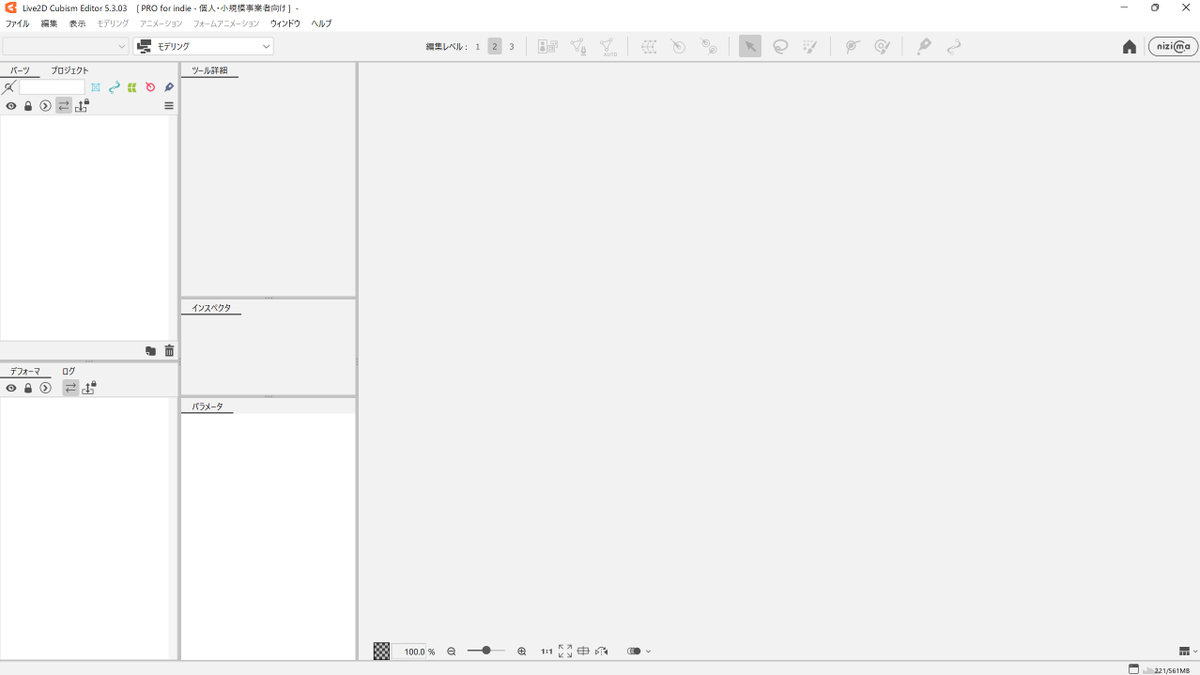Open the Parts panel hamburger menu
The height and width of the screenshot is (675, 1200).
(169, 106)
